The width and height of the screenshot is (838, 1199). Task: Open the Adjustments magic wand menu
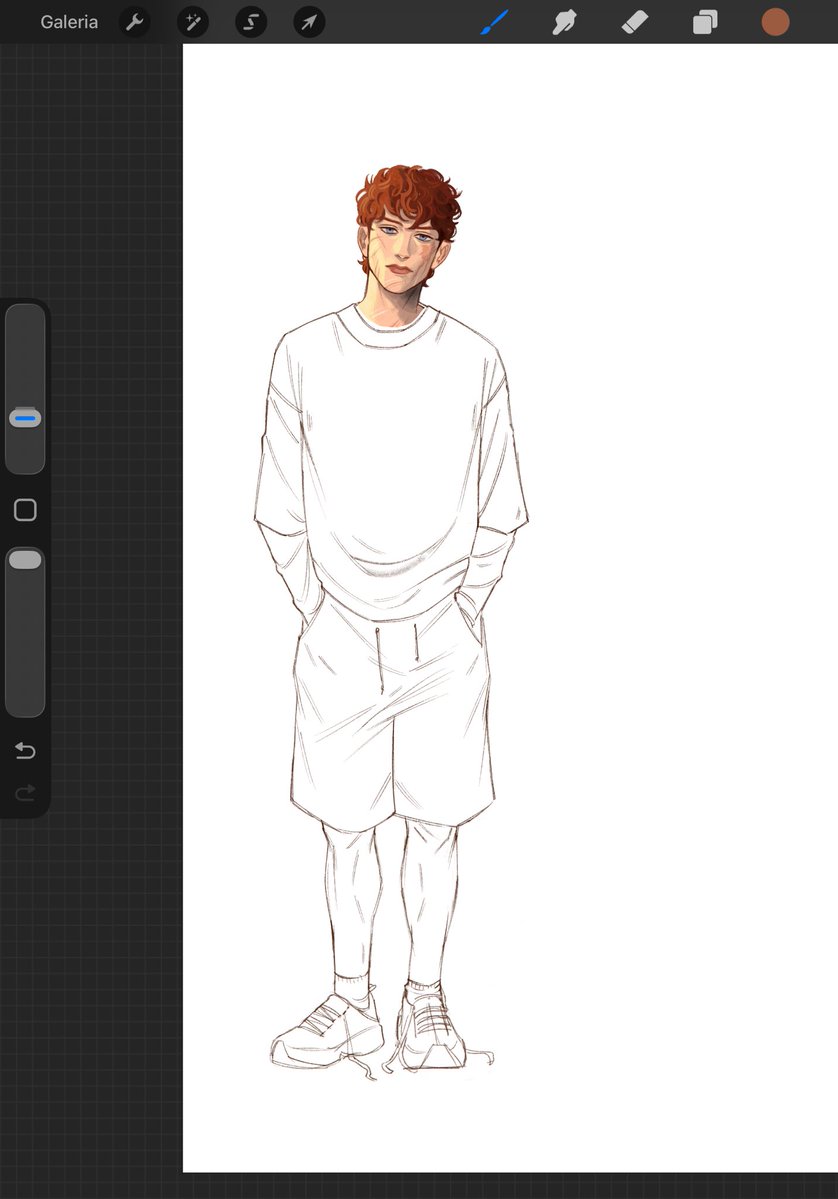(x=193, y=22)
